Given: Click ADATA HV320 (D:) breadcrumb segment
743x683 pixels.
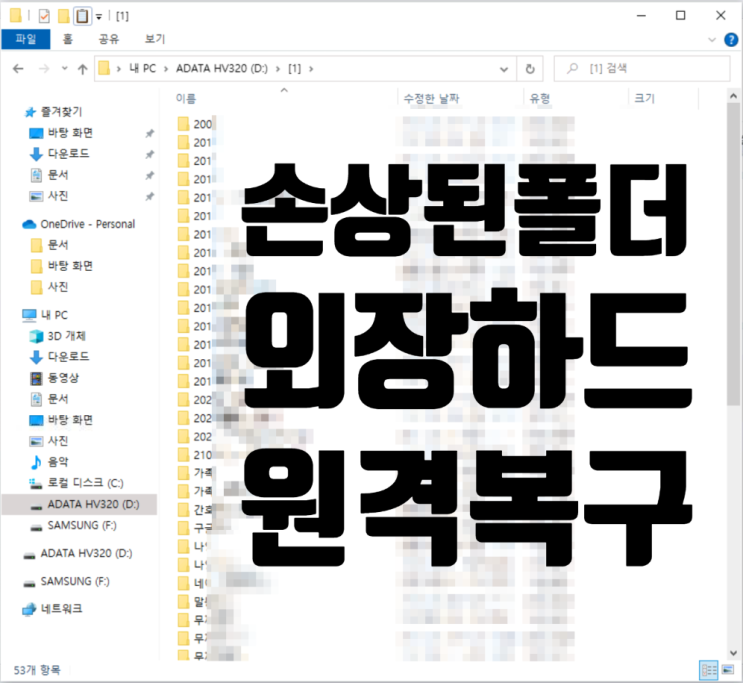Looking at the screenshot, I should tap(222, 69).
